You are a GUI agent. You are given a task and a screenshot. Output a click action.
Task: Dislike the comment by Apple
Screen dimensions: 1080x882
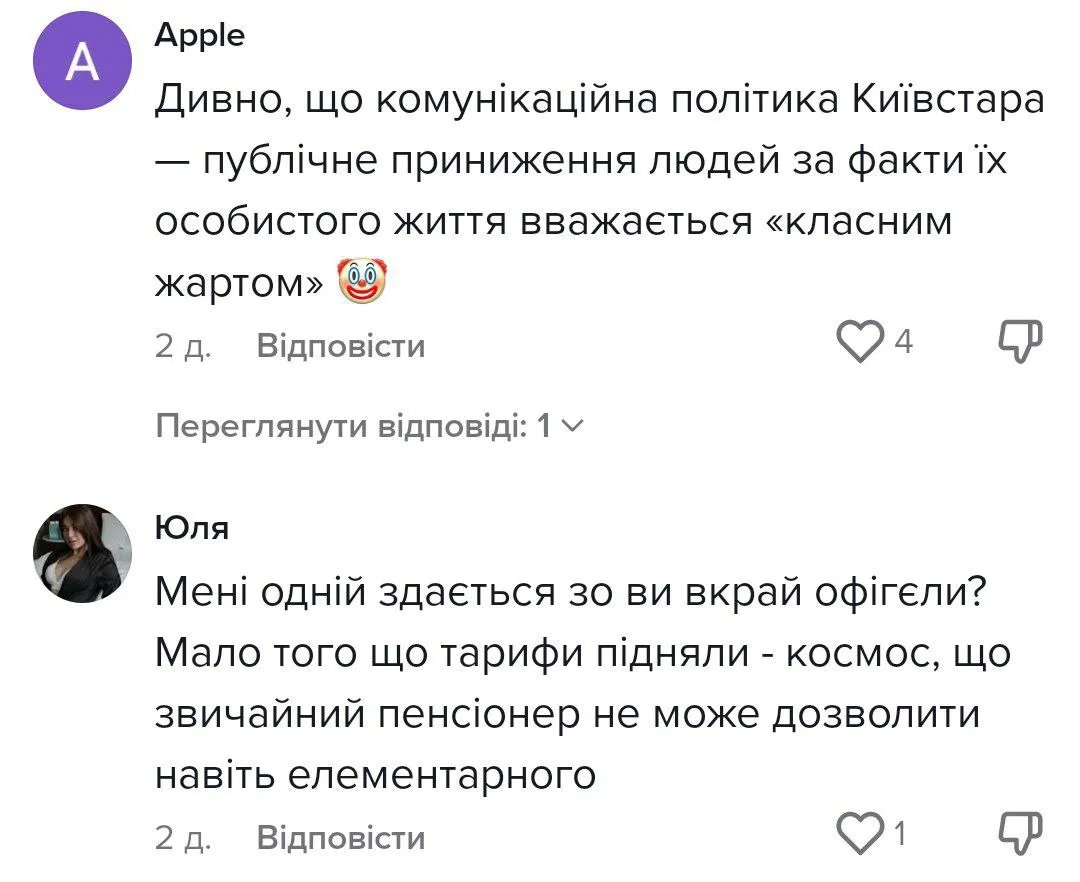[x=1021, y=343]
